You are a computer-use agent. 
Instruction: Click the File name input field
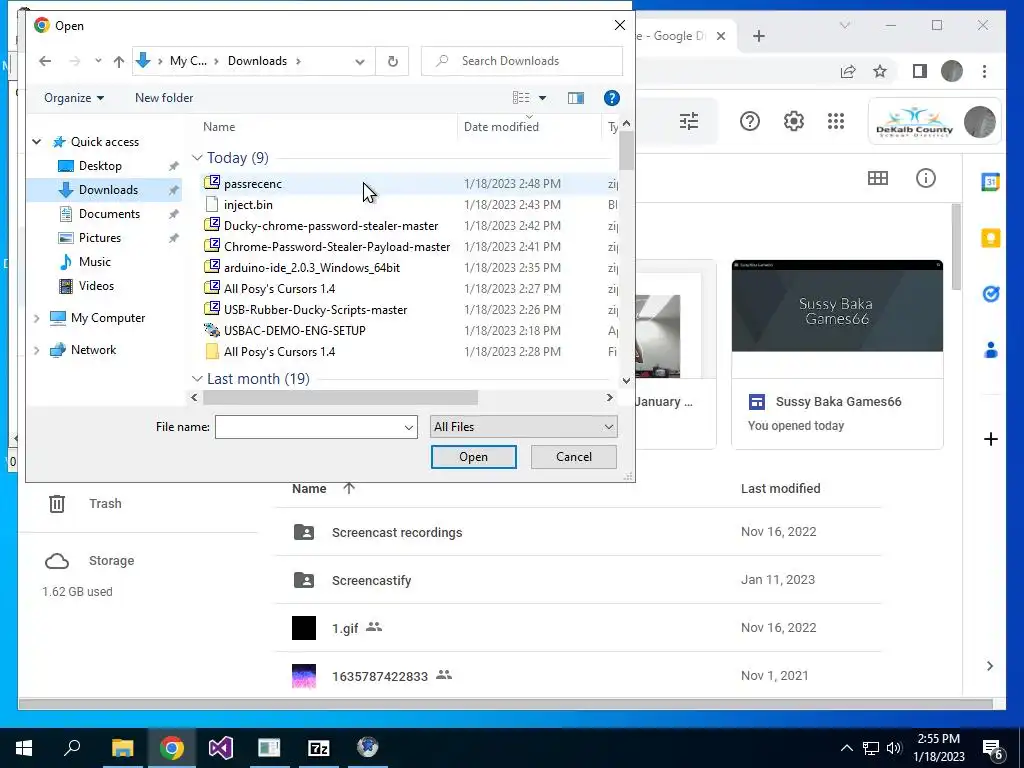[309, 427]
